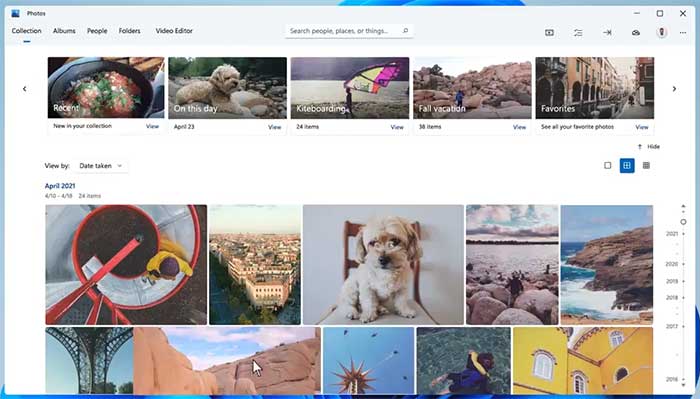Open the Recent album card
700x399 pixels.
106,87
